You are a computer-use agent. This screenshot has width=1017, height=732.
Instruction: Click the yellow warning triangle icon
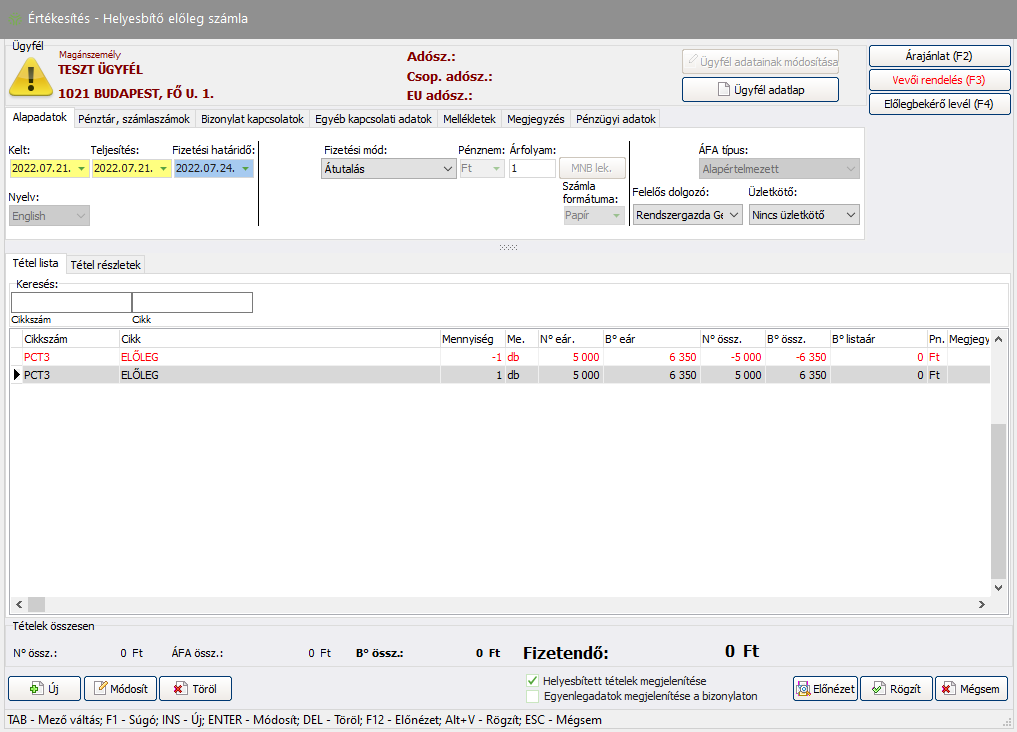point(31,76)
